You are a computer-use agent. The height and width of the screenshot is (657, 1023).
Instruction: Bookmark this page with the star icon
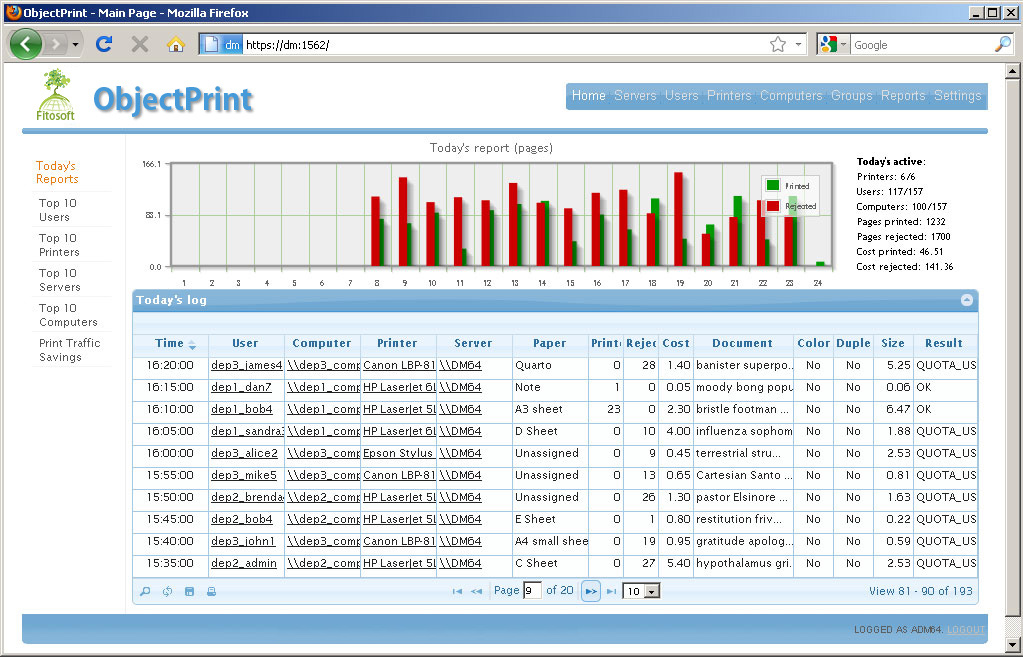tap(778, 44)
